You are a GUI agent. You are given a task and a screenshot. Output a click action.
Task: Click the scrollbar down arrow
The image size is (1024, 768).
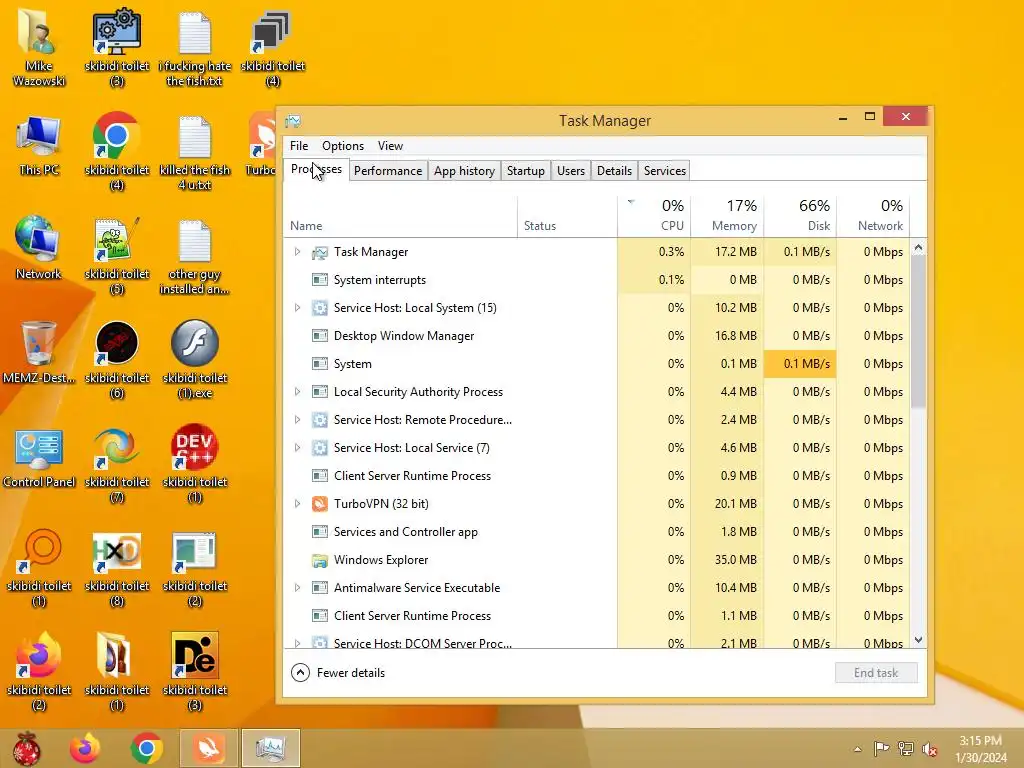[x=918, y=640]
